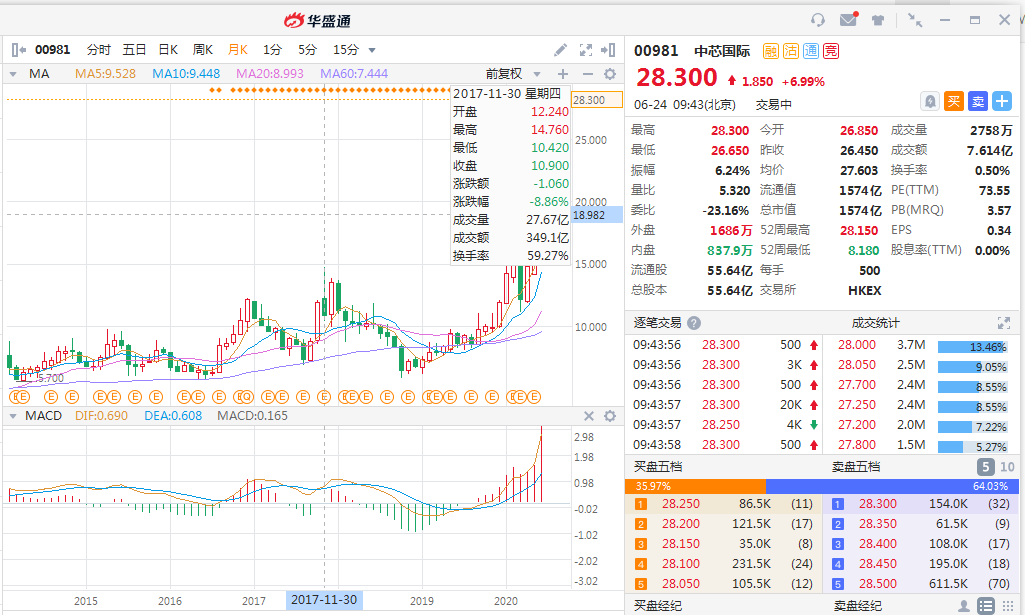Toggle broker queue list view
This screenshot has height=615, width=1025.
point(986,606)
